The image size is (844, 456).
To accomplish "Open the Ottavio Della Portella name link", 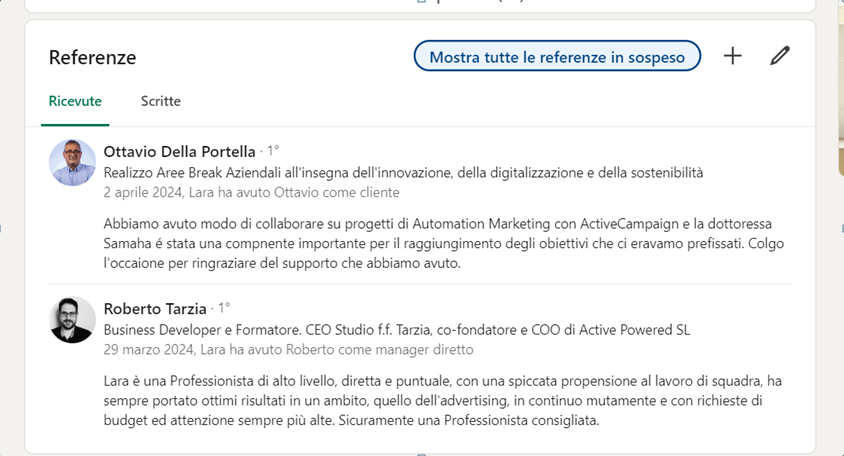I will (x=180, y=152).
